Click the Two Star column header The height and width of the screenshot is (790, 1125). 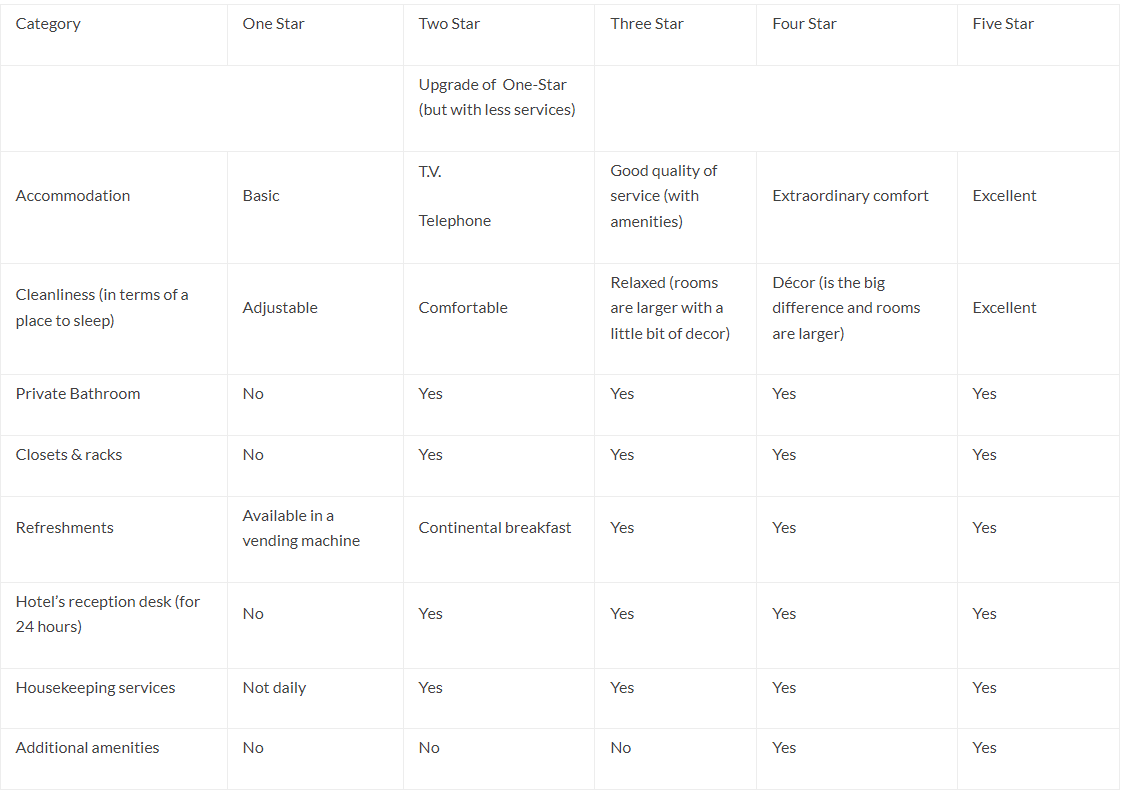click(449, 24)
